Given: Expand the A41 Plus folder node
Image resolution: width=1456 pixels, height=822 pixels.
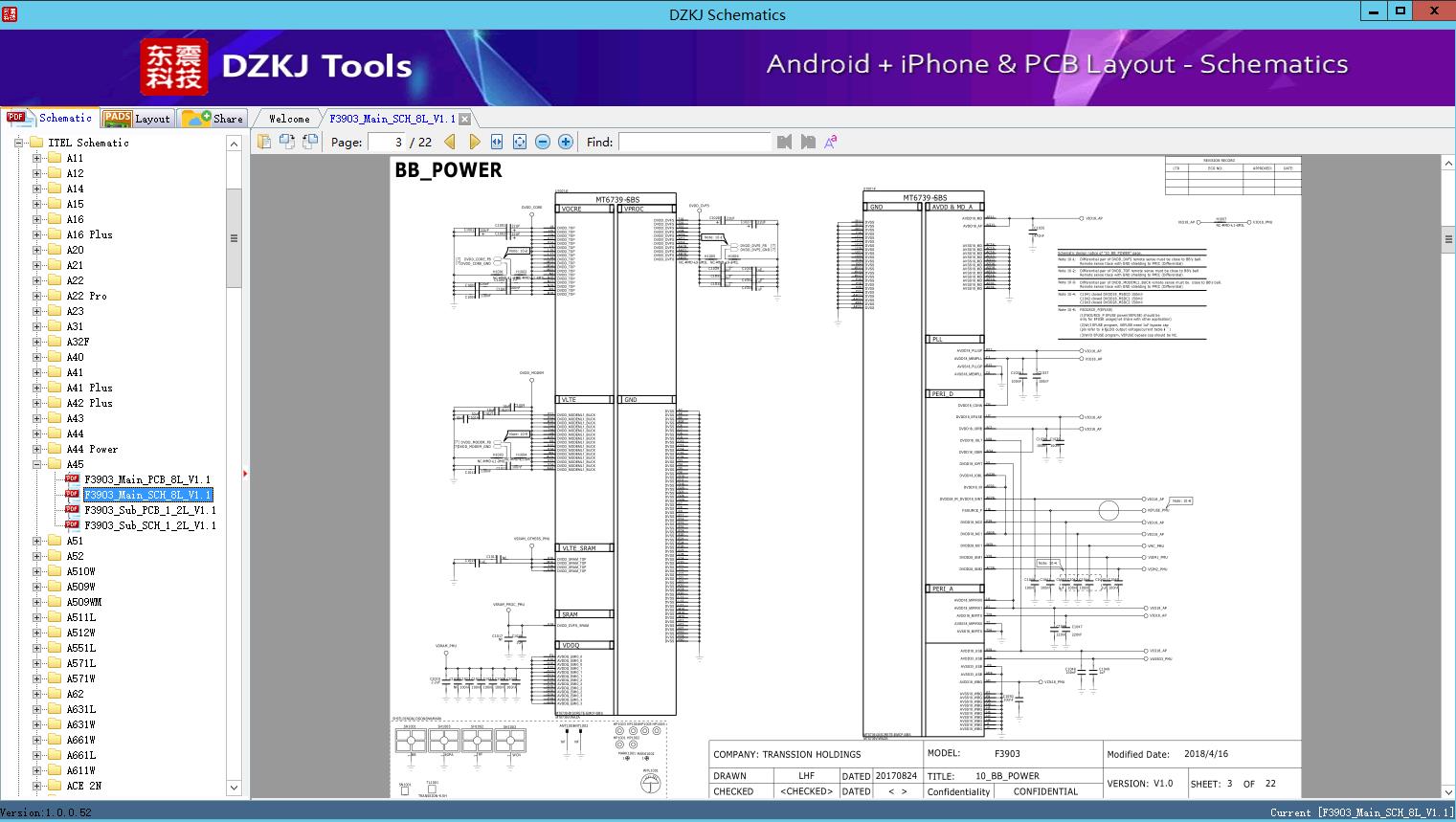Looking at the screenshot, I should (x=36, y=388).
